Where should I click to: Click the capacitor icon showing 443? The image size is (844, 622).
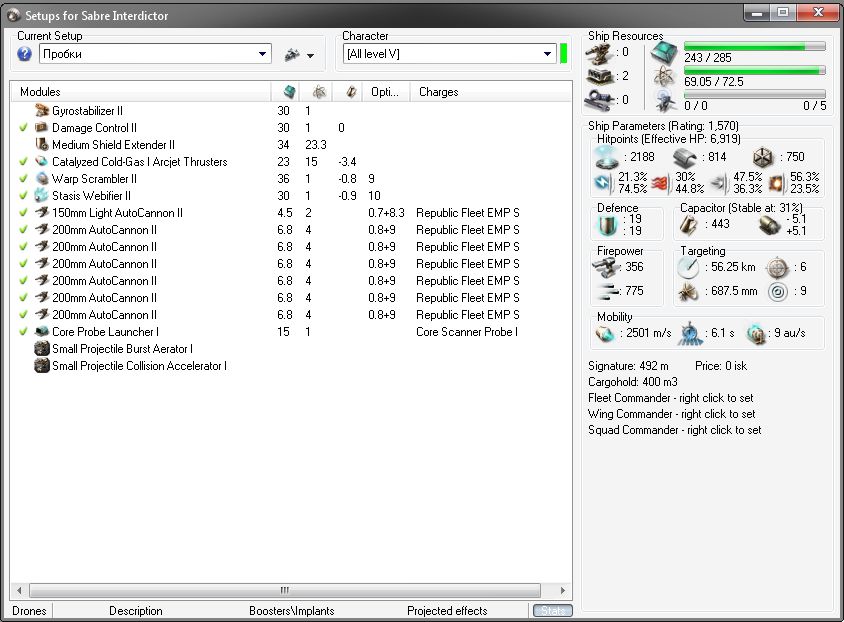[688, 224]
